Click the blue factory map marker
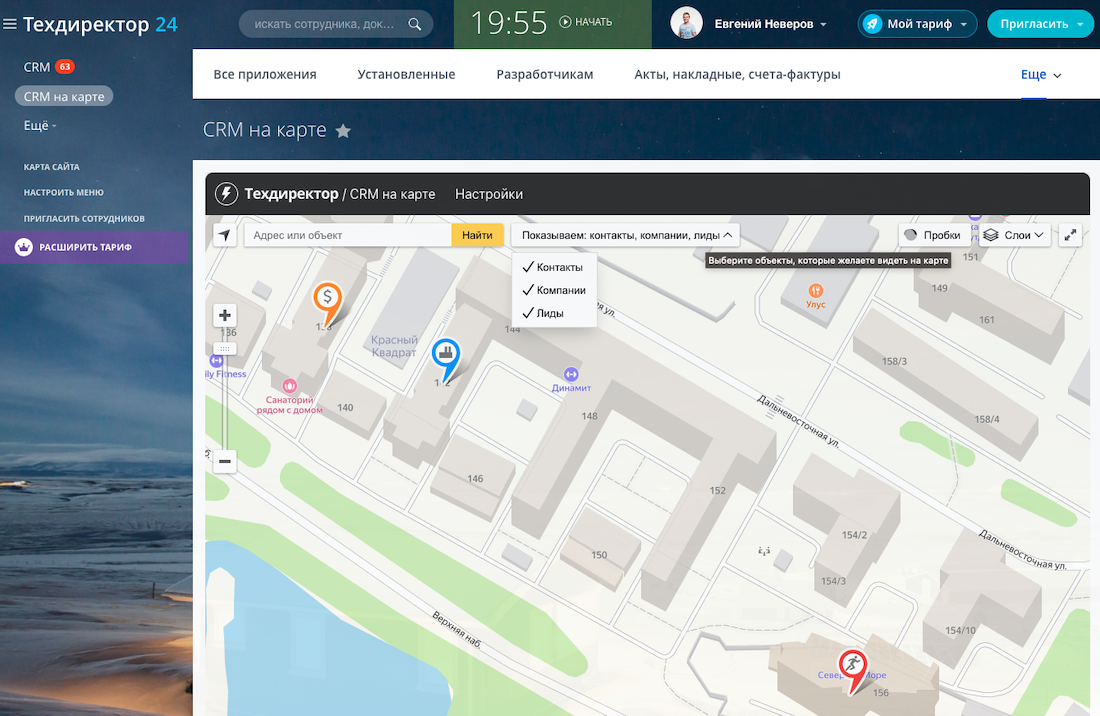 pos(446,354)
